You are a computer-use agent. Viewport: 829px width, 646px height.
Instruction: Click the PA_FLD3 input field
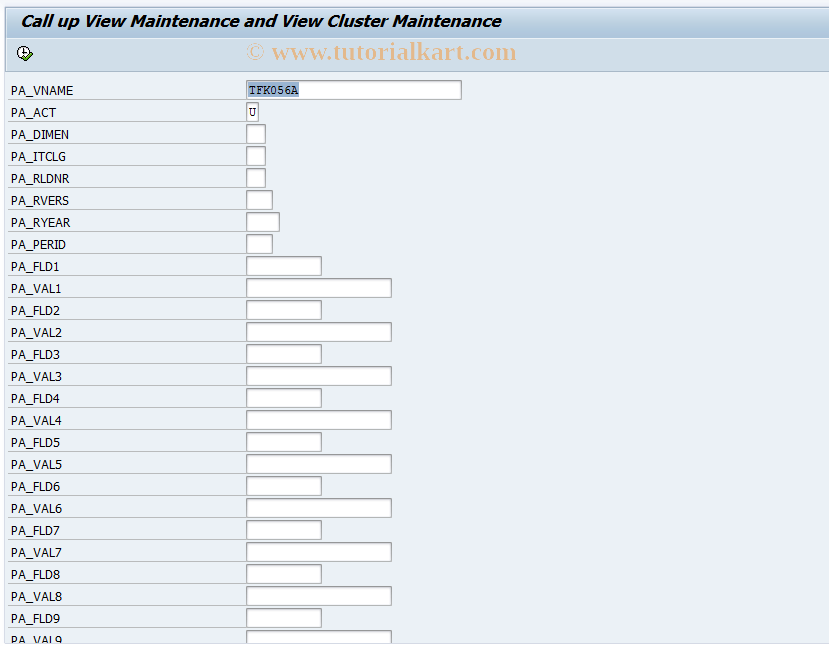coord(283,353)
